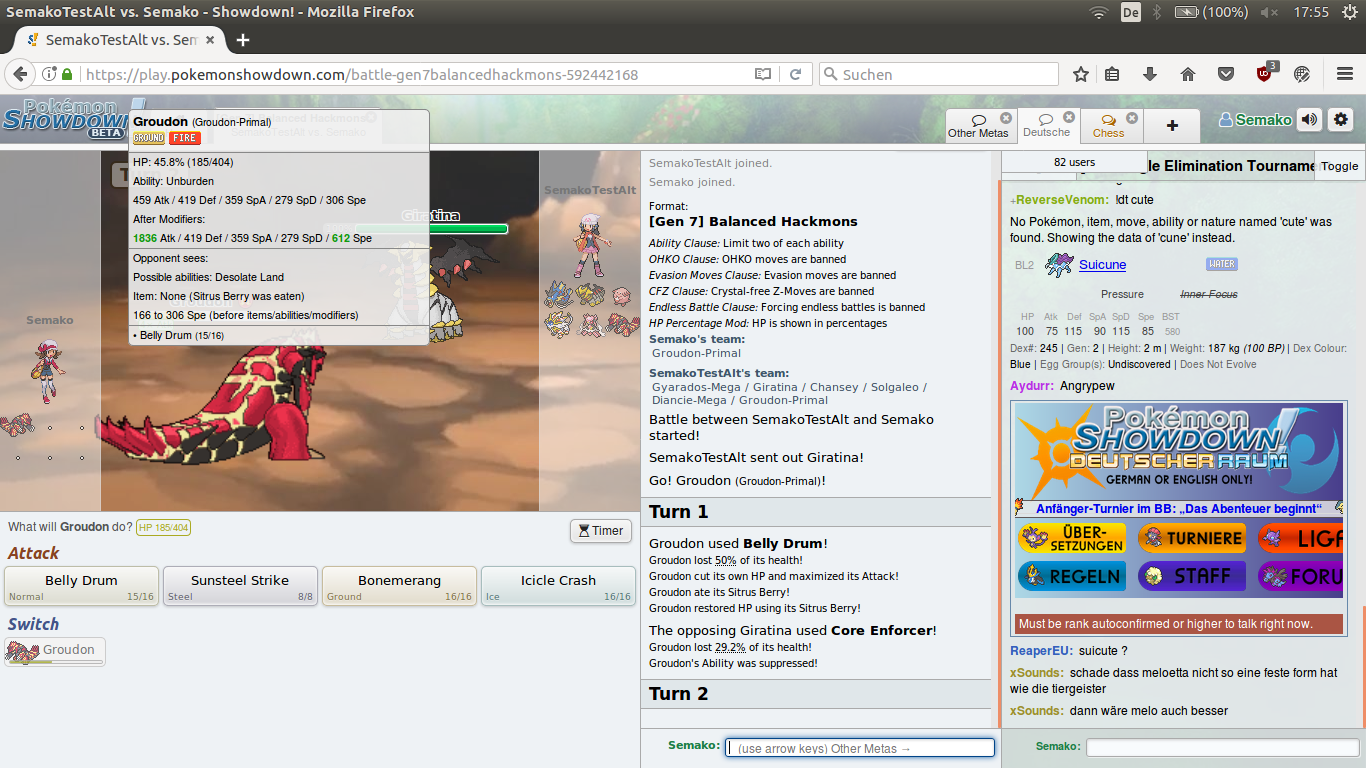Click the Suicune sprite icon in chat
This screenshot has width=1366, height=768.
coord(1058,265)
